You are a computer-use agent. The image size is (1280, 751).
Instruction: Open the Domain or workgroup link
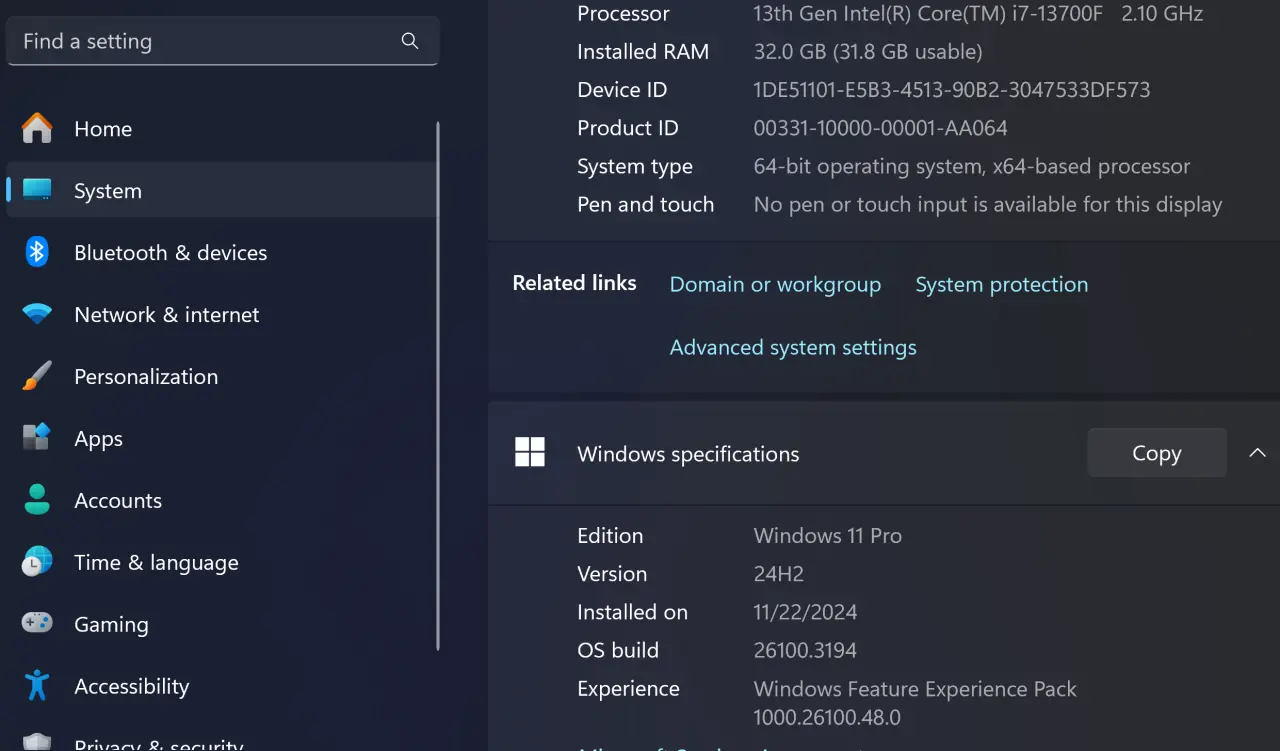pos(775,284)
